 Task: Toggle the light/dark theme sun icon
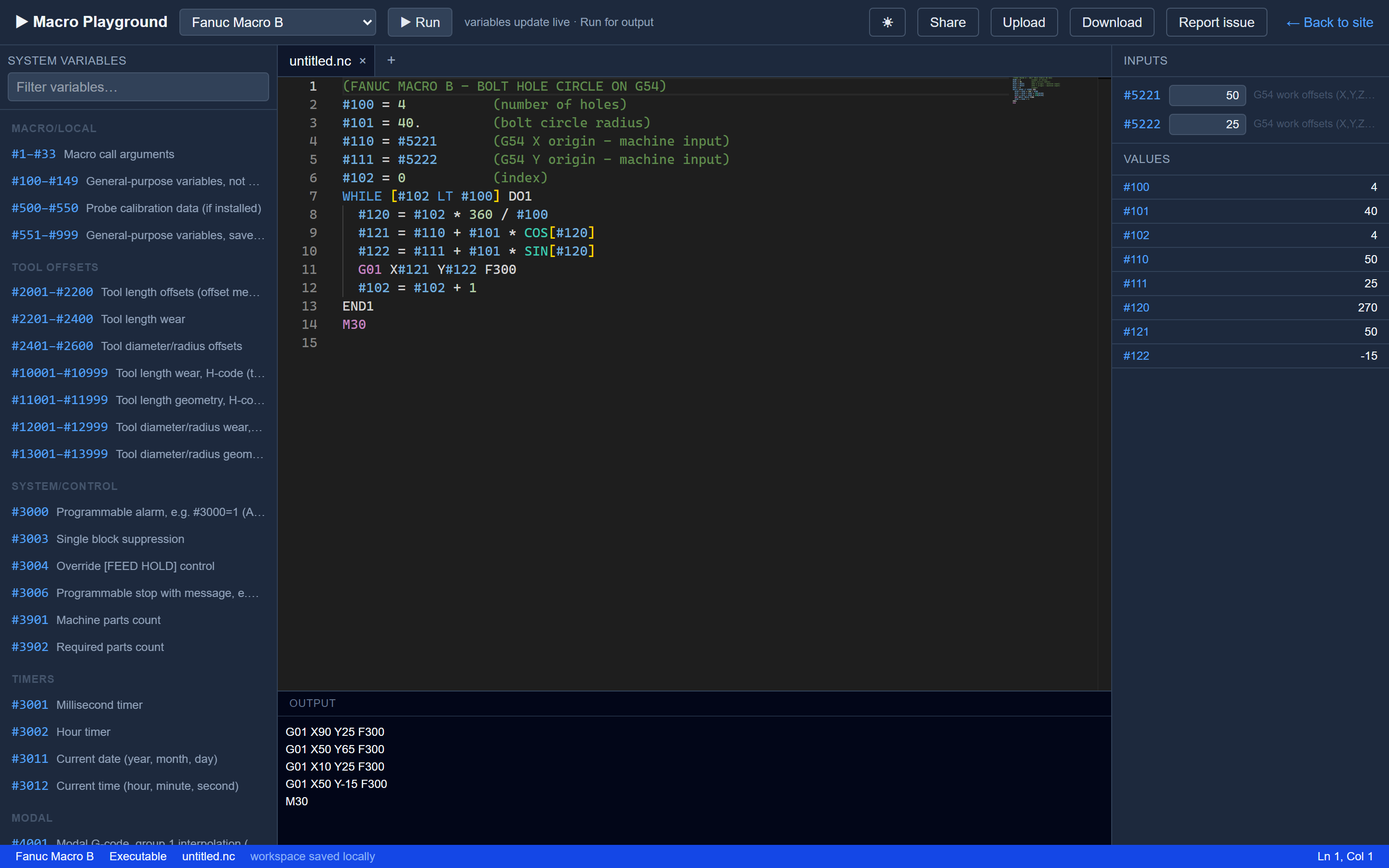coord(887,22)
